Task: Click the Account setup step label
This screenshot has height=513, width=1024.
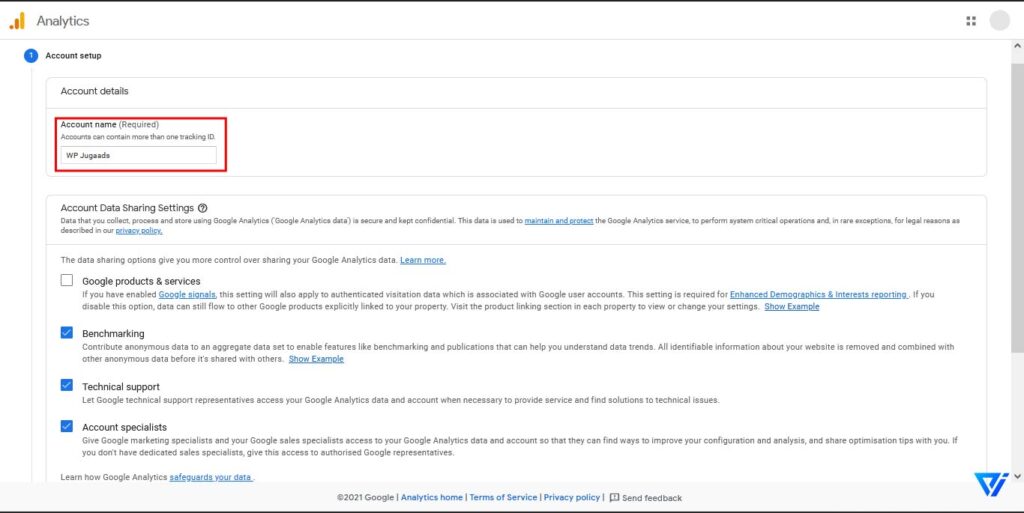Action: click(73, 56)
